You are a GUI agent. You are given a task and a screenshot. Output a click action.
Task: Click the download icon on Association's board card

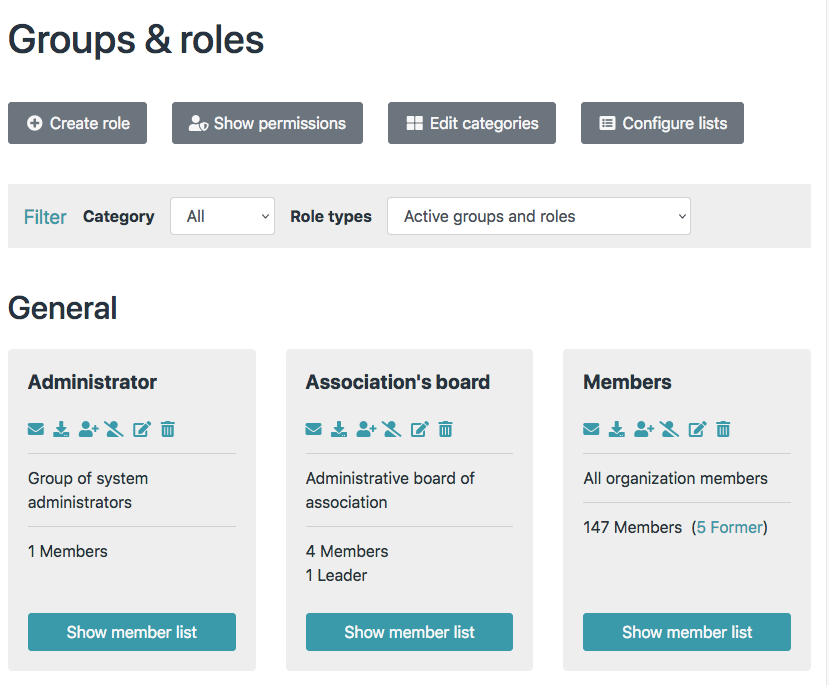(339, 429)
